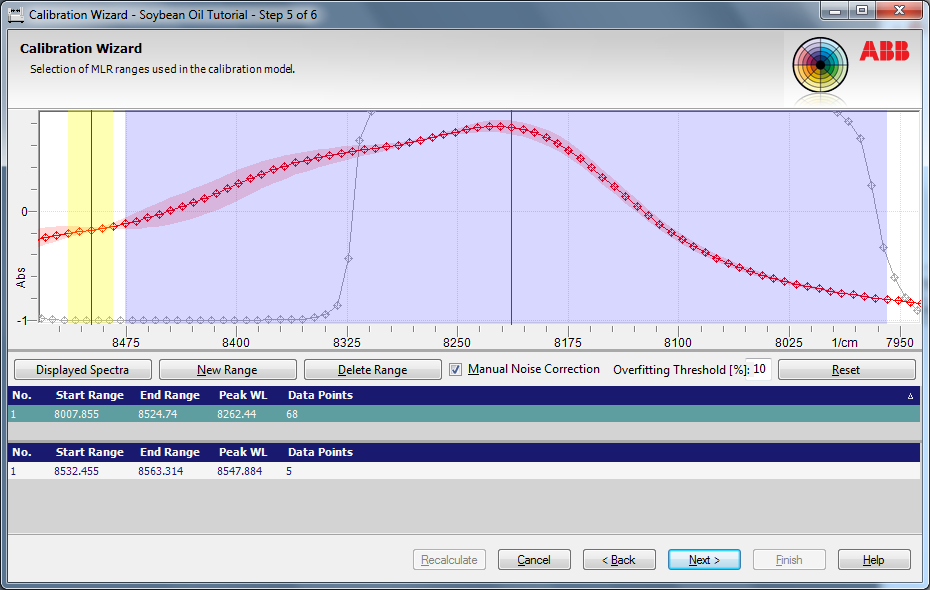The width and height of the screenshot is (930, 590).
Task: Create a New Range
Action: pyautogui.click(x=227, y=370)
